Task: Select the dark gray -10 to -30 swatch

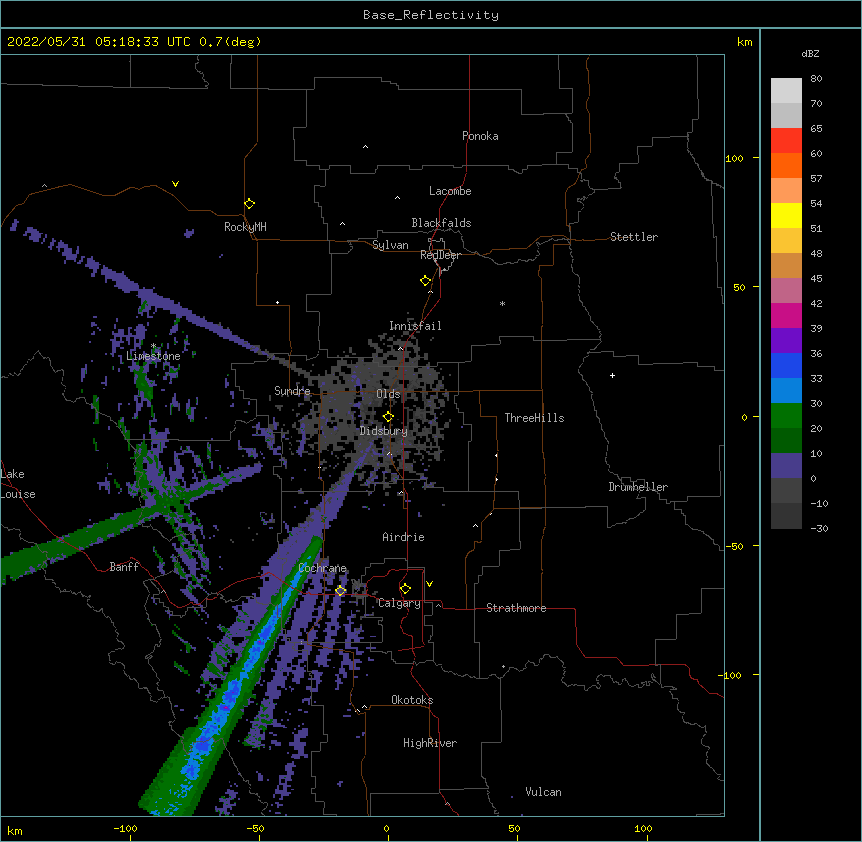Action: click(786, 516)
